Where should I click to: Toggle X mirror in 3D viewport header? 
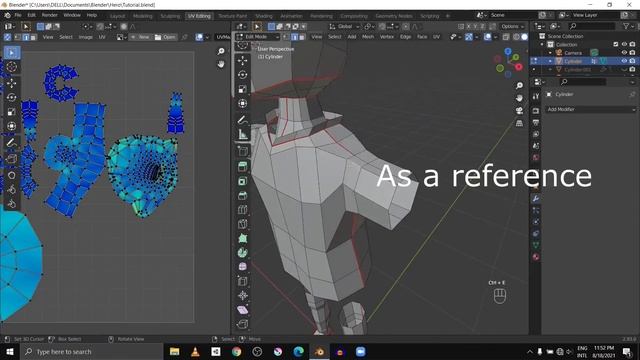[x=469, y=26]
